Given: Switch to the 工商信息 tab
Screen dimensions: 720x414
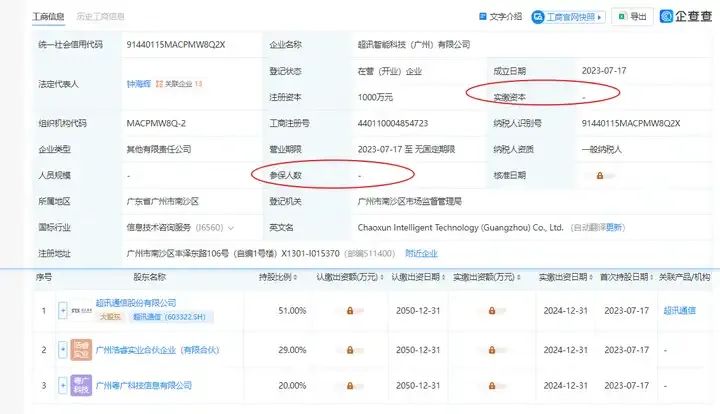Looking at the screenshot, I should [48, 17].
